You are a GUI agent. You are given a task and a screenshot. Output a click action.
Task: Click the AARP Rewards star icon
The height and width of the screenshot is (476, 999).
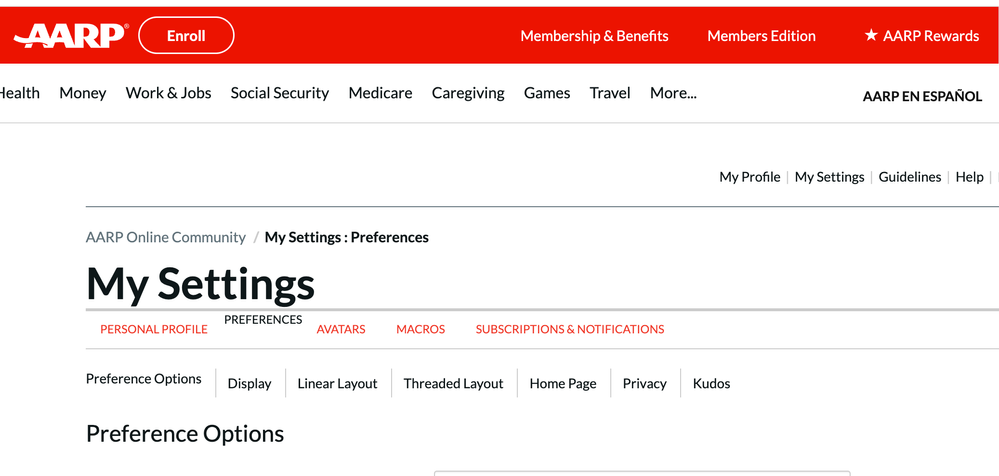click(x=870, y=36)
